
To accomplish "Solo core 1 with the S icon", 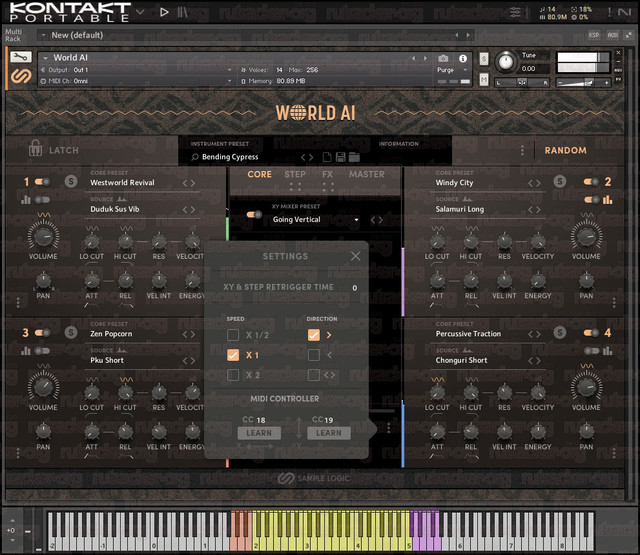I will pos(71,181).
